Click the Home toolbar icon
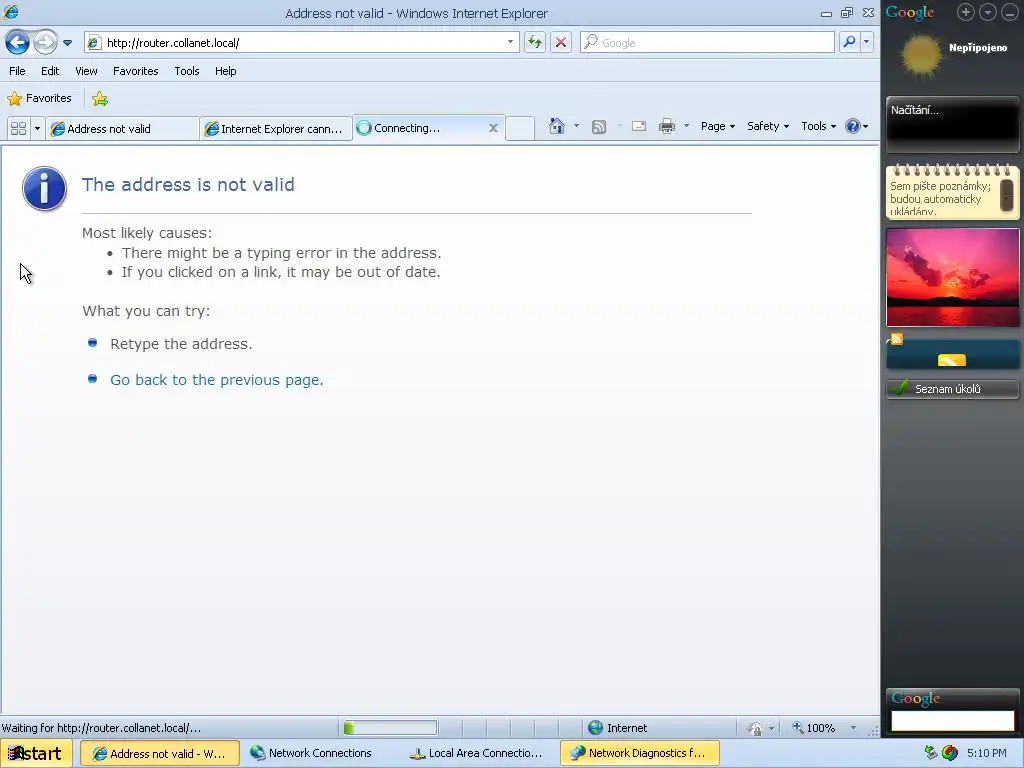 click(556, 126)
